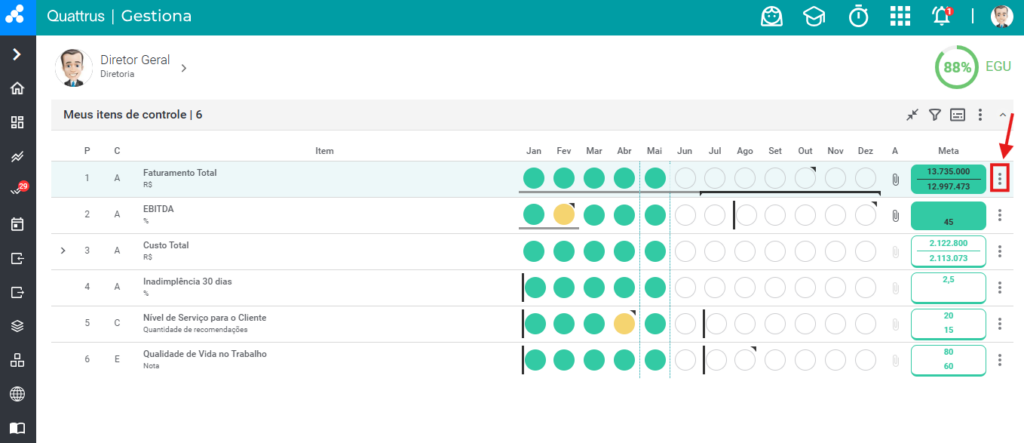Click the EBITDA item name

(x=154, y=209)
